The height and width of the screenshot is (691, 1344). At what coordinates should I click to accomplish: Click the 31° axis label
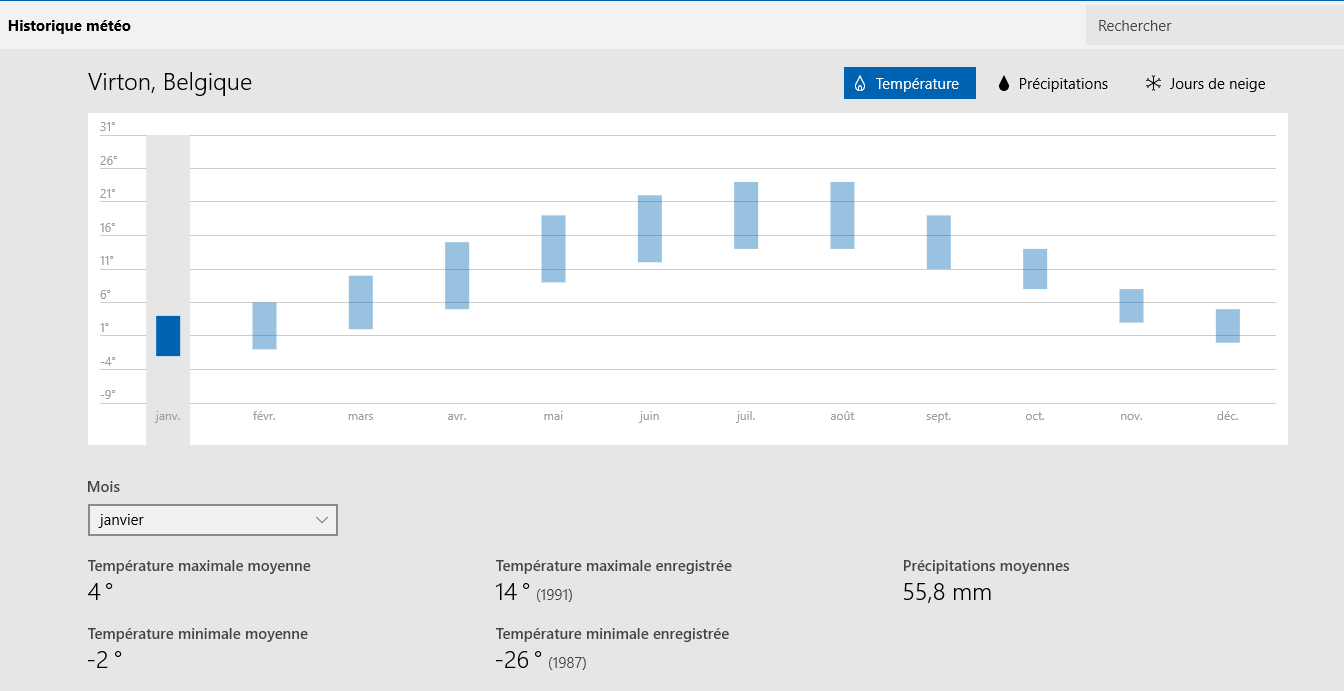coord(108,127)
